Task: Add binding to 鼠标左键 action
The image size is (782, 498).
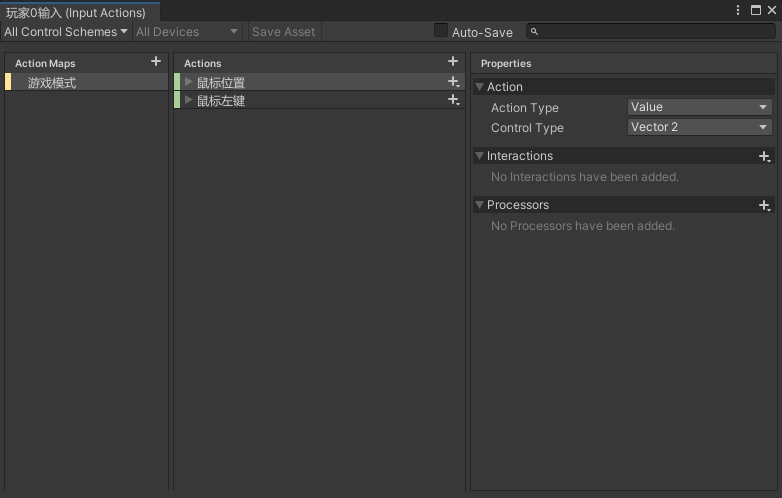Action: [x=453, y=100]
